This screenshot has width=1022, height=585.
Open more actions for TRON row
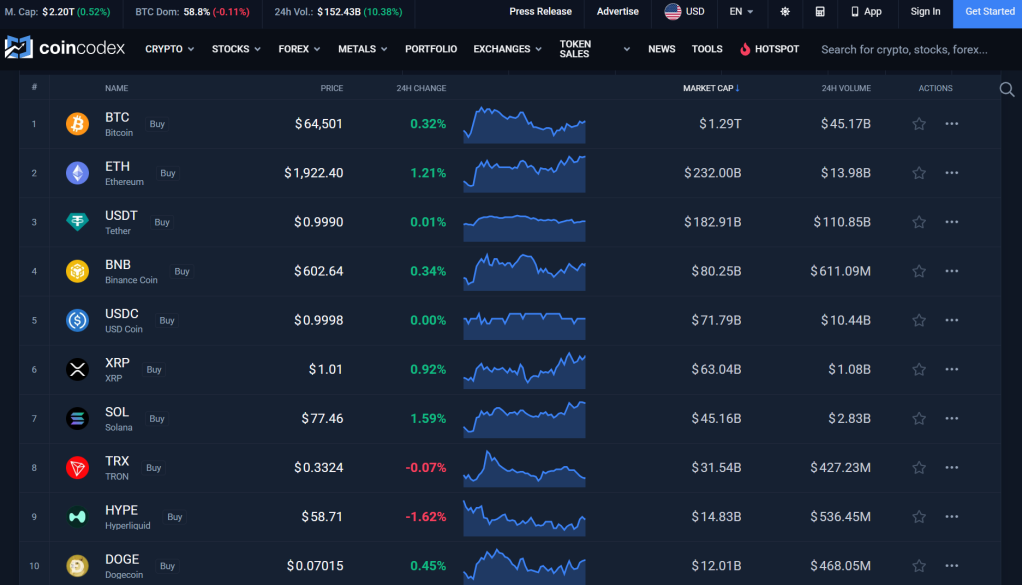(x=952, y=468)
